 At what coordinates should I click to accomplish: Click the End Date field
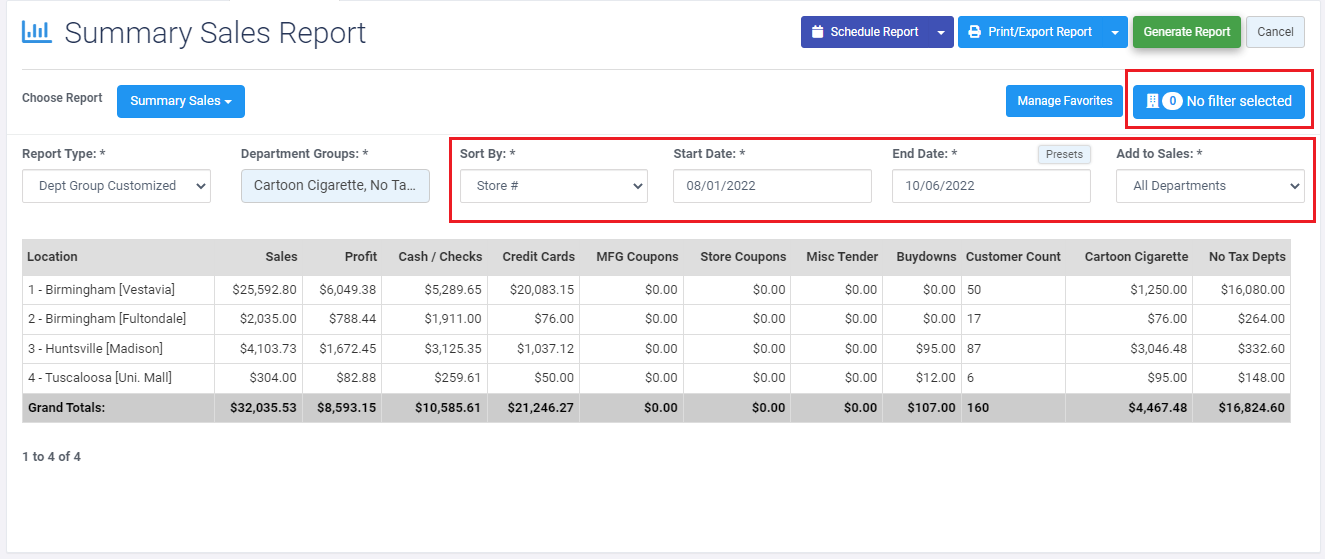coord(991,186)
